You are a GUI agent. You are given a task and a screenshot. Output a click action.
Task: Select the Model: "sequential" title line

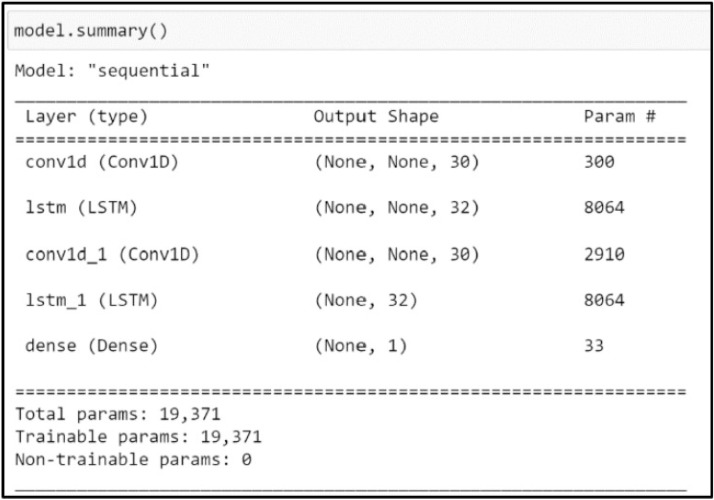[112, 71]
